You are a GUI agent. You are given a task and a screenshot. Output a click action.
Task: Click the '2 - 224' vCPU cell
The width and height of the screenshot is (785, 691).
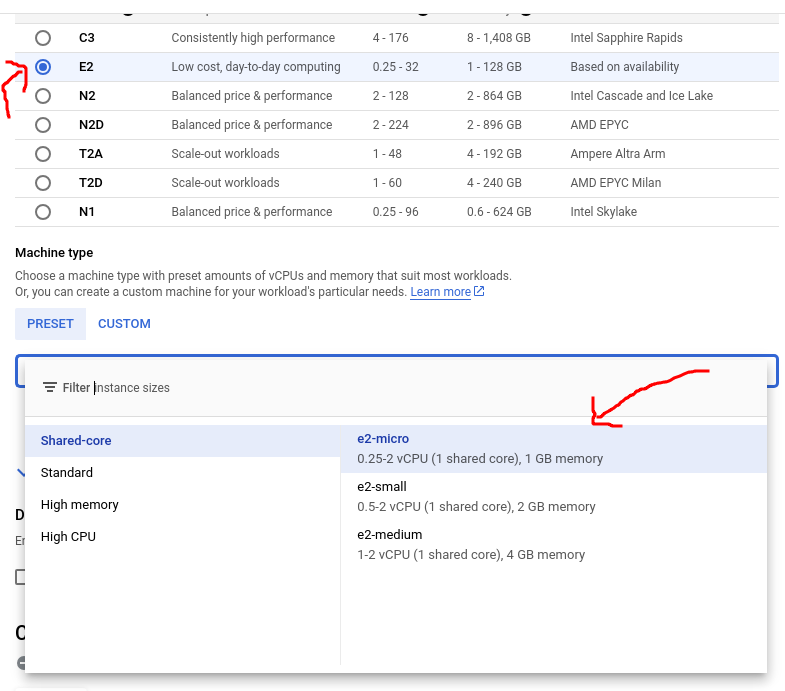(390, 125)
